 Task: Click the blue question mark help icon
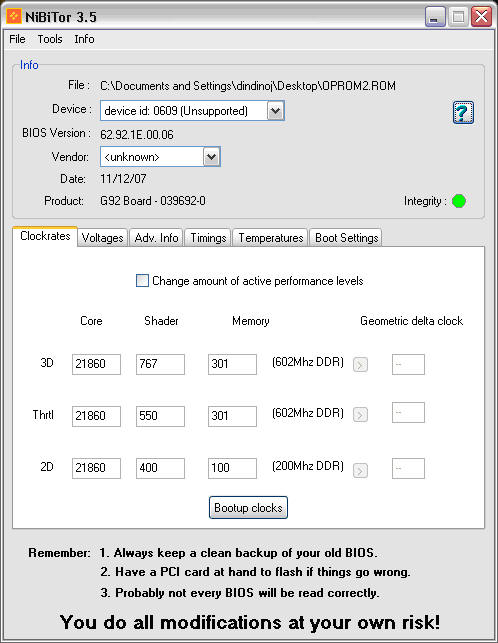(463, 112)
